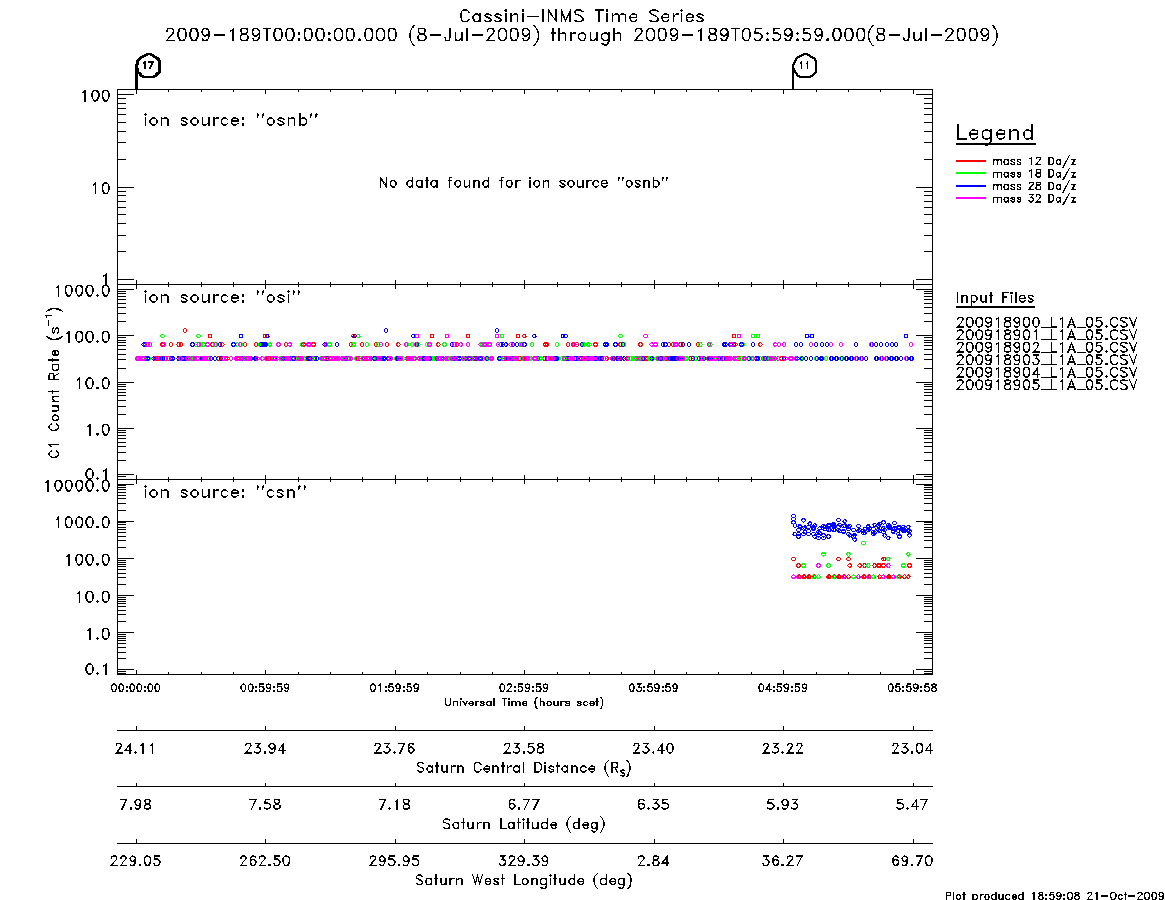Screen dimensions: 1165x900
Task: Click the 'Saturn Central Distance (Rs)' axis label
Action: 524,768
